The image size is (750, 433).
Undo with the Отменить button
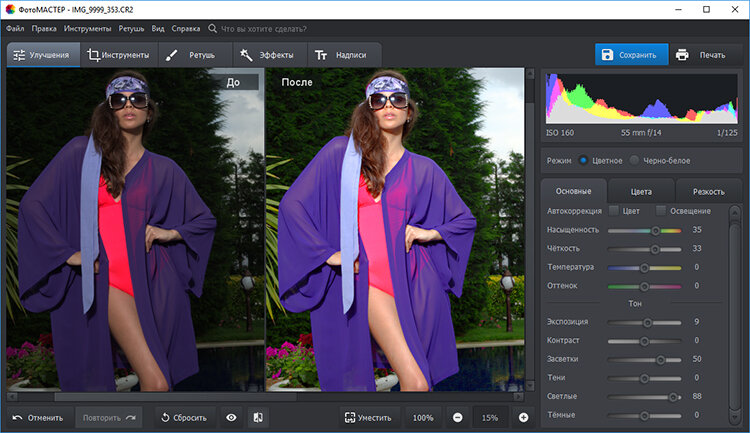(37, 417)
